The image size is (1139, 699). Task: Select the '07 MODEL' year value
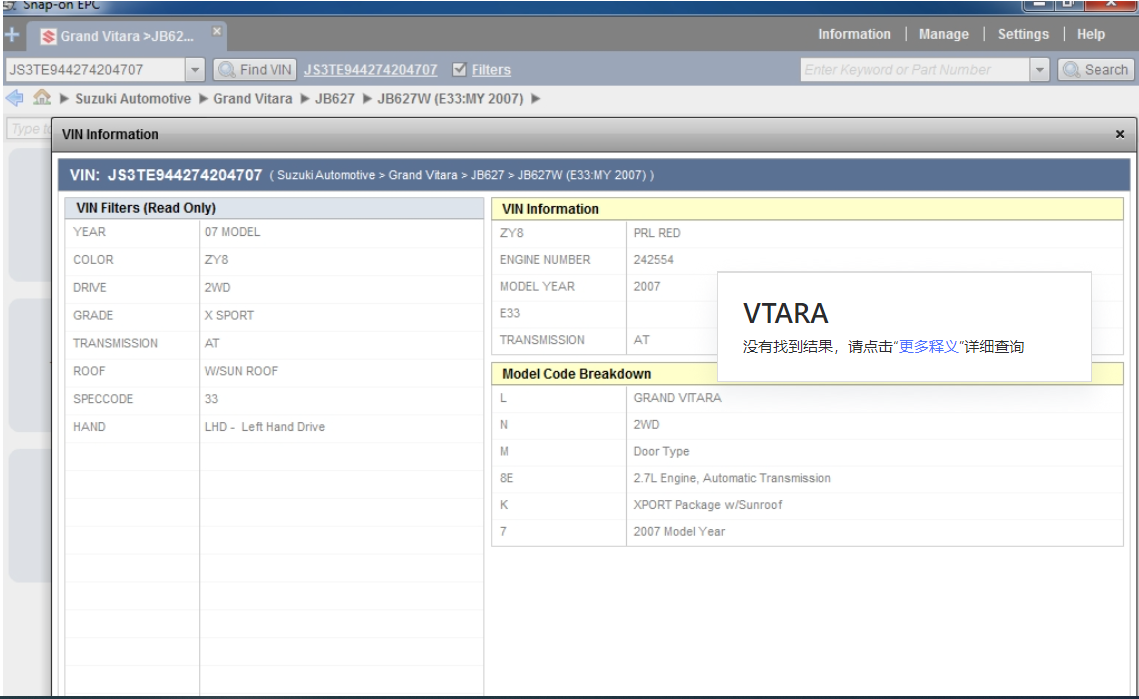point(232,232)
